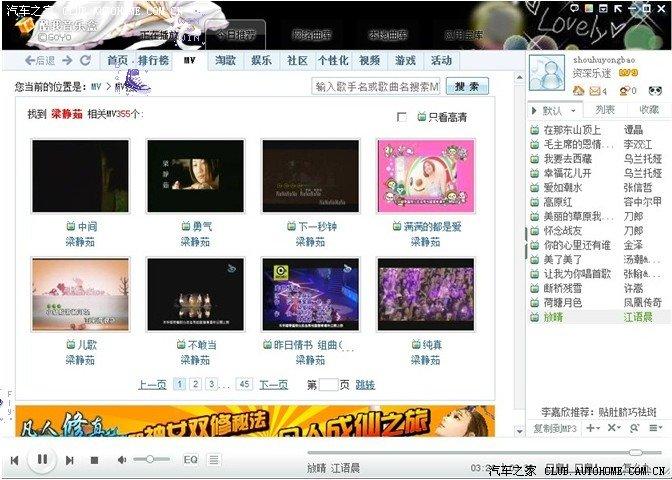The image size is (672, 480).
Task: Click the MV icon beside 我要去西藏
Action: click(534, 159)
